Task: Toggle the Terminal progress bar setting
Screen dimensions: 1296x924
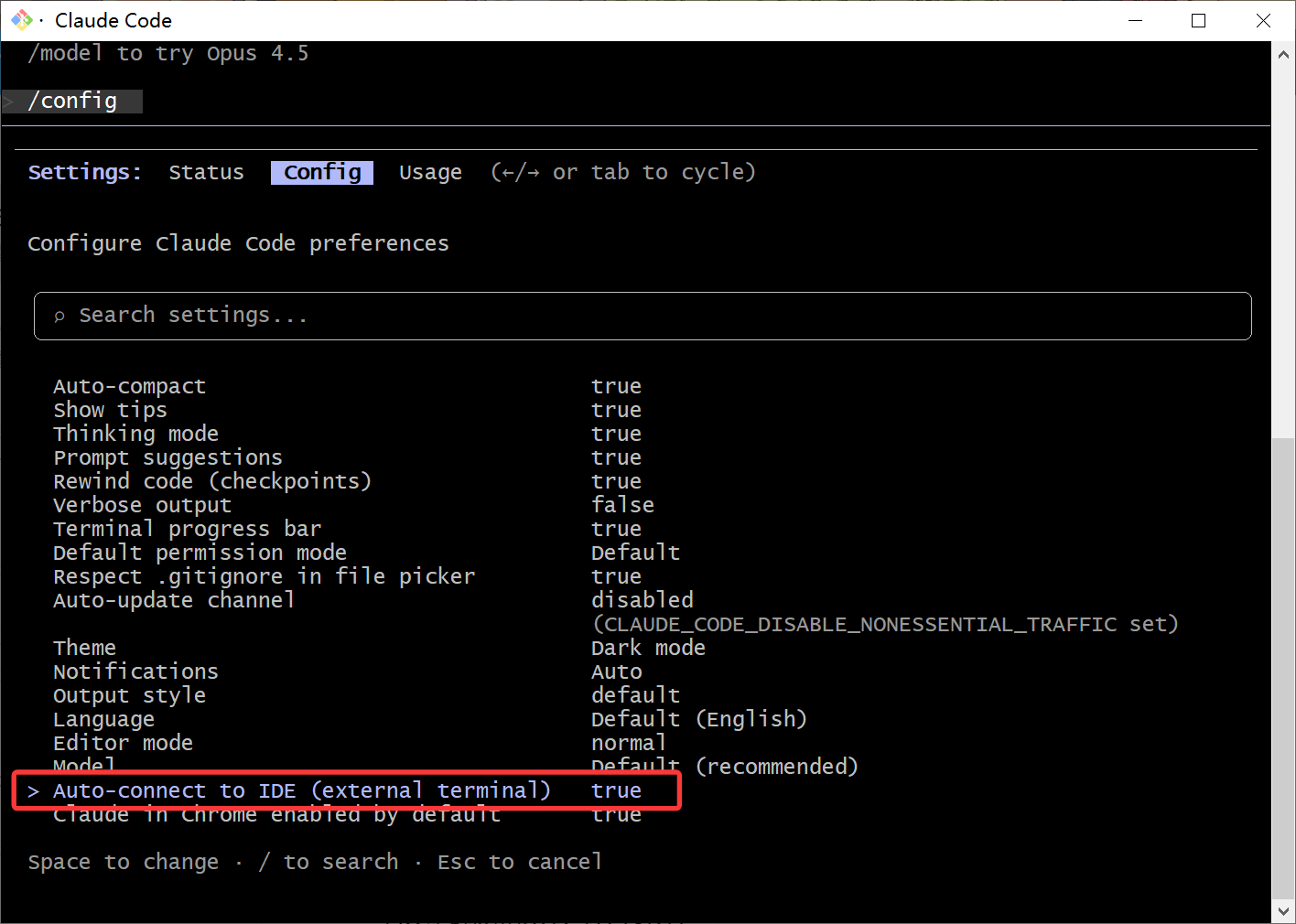Action: coord(347,529)
